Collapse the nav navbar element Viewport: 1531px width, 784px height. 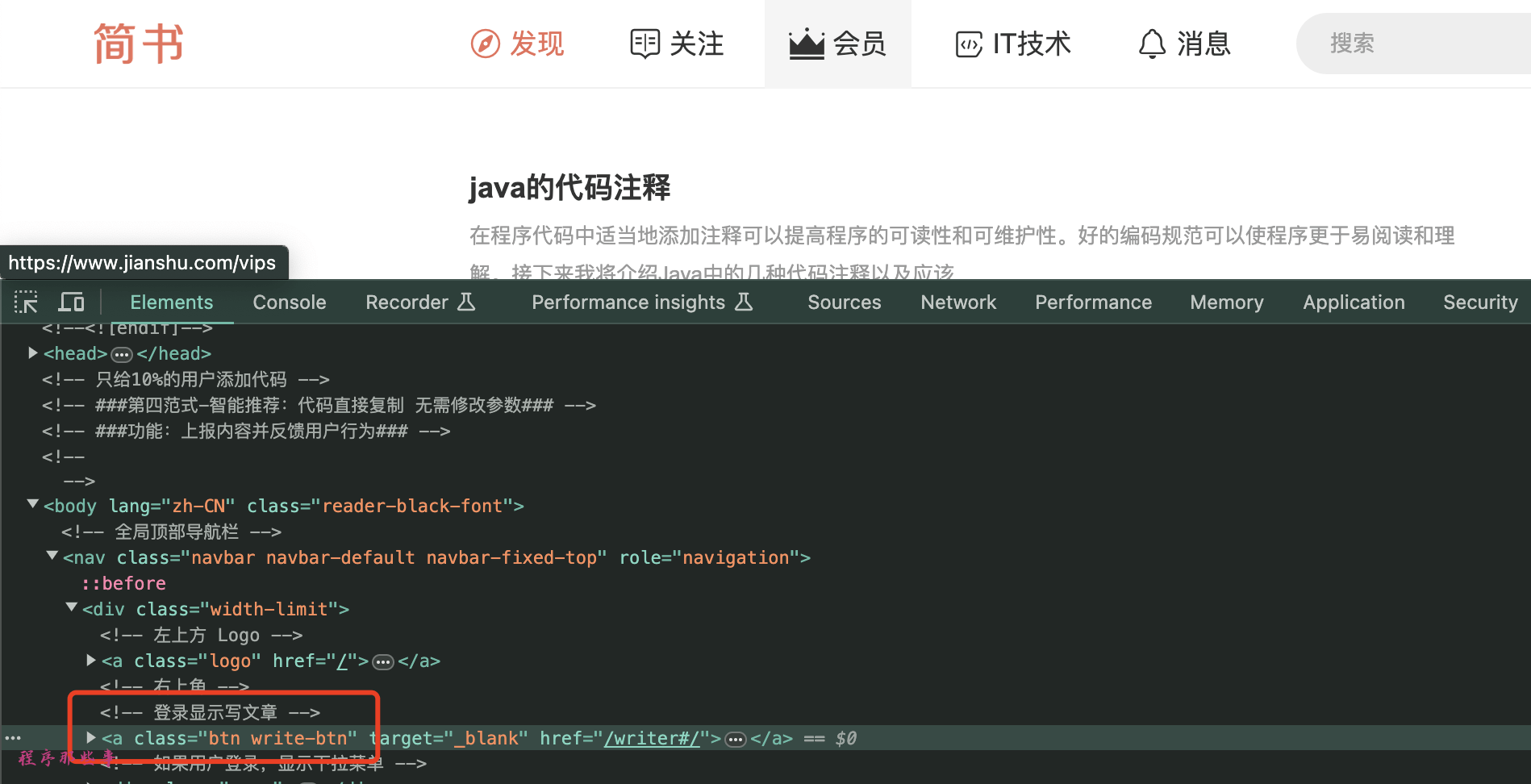pyautogui.click(x=52, y=556)
